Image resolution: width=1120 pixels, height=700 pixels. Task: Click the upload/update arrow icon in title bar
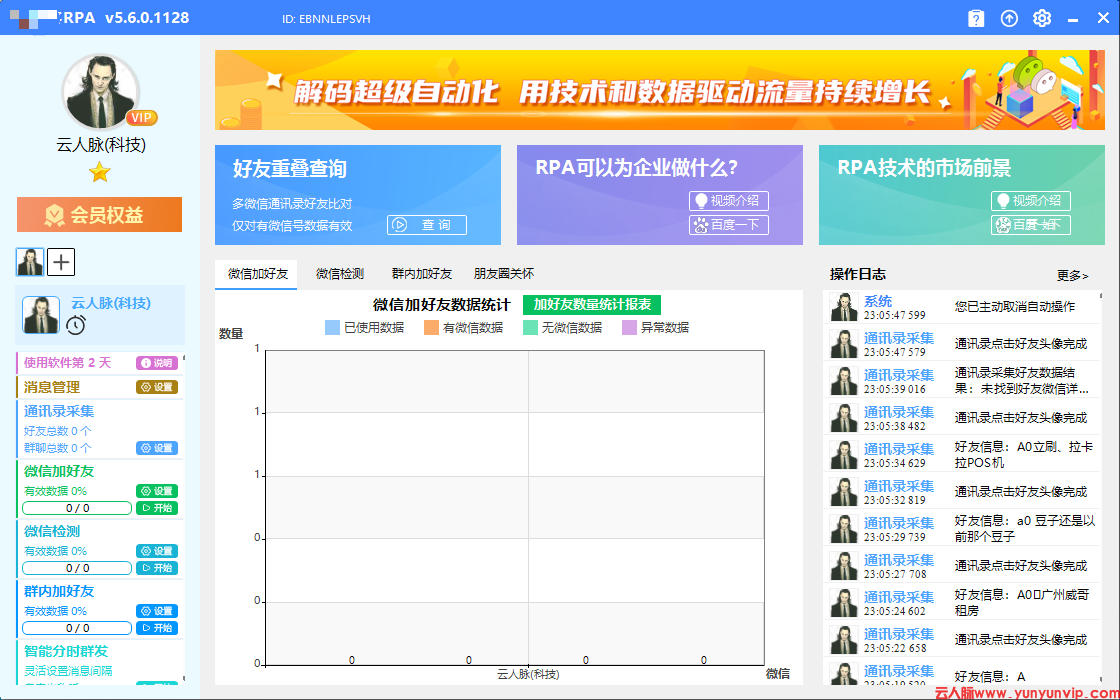(x=1009, y=19)
